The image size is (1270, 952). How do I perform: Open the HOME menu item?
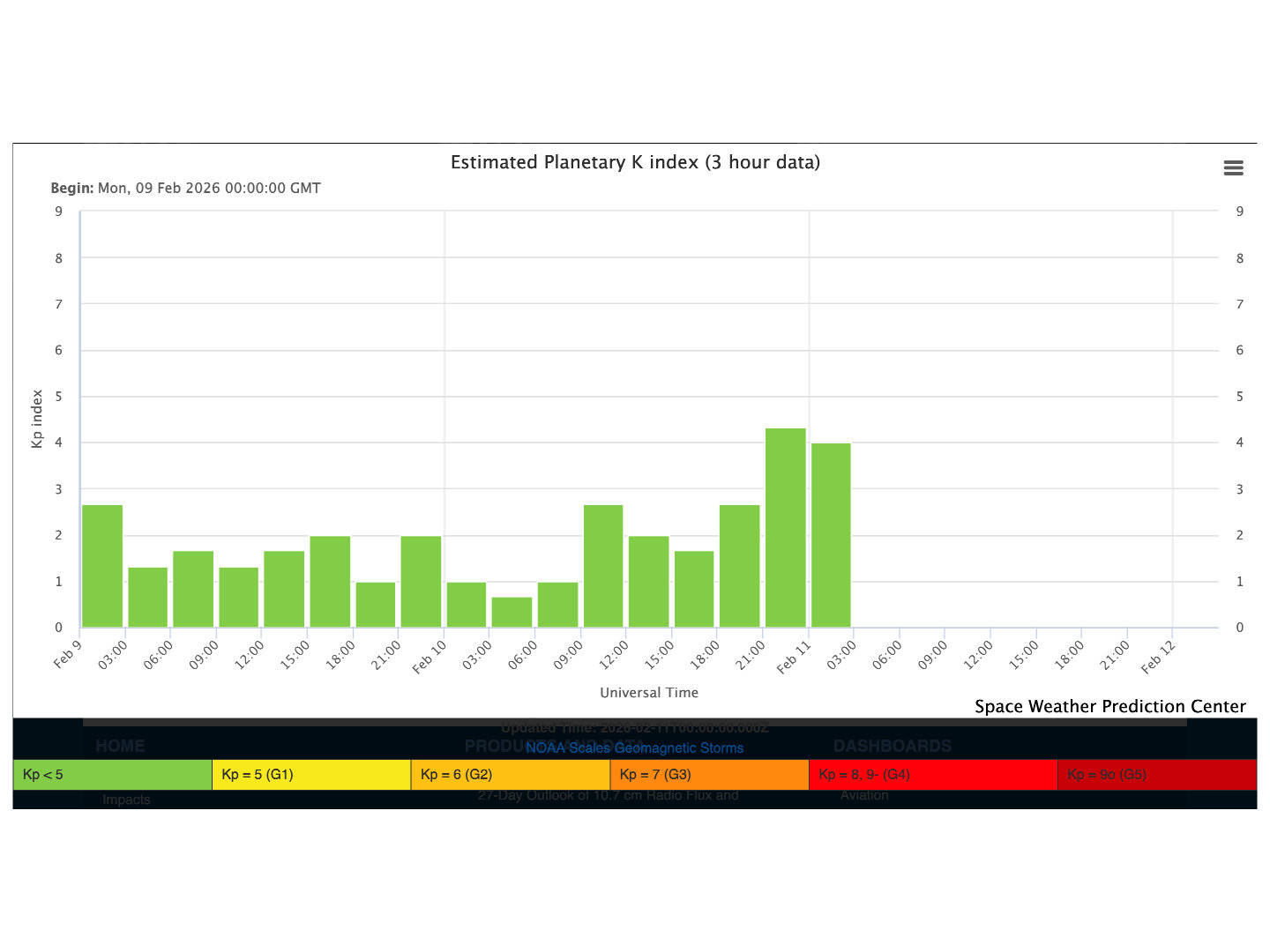(120, 746)
